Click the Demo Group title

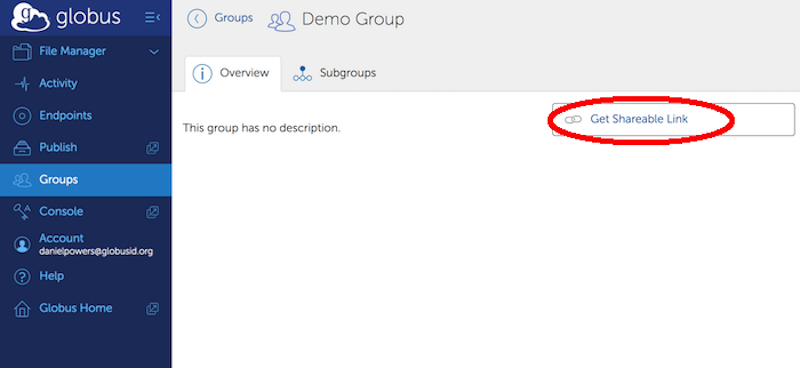353,19
